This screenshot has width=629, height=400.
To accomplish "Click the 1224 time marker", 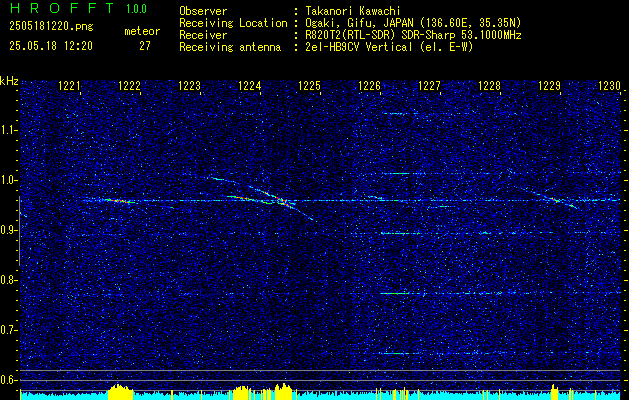I will pyautogui.click(x=250, y=86).
